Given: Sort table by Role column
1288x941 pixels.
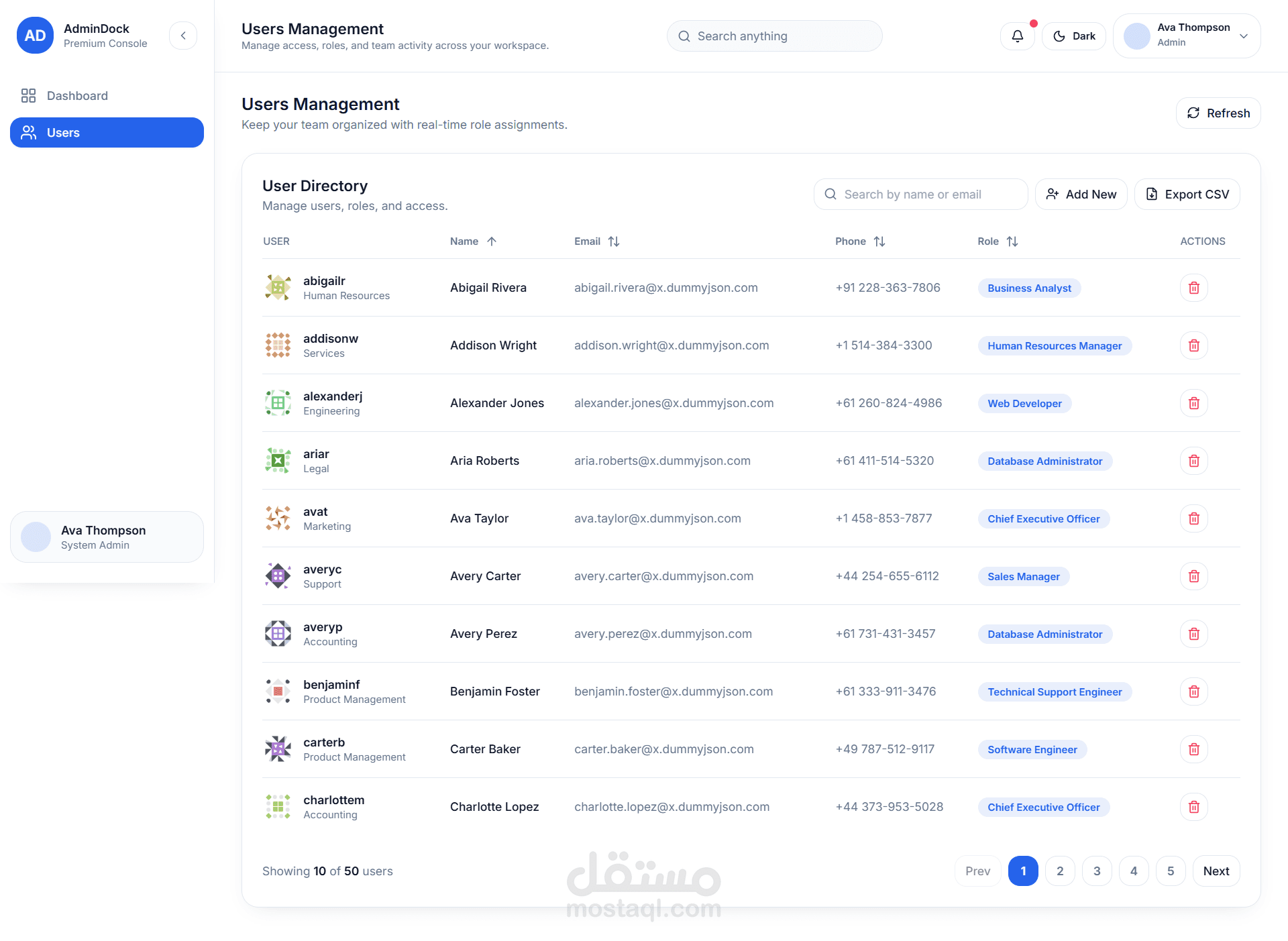Looking at the screenshot, I should click(1012, 241).
